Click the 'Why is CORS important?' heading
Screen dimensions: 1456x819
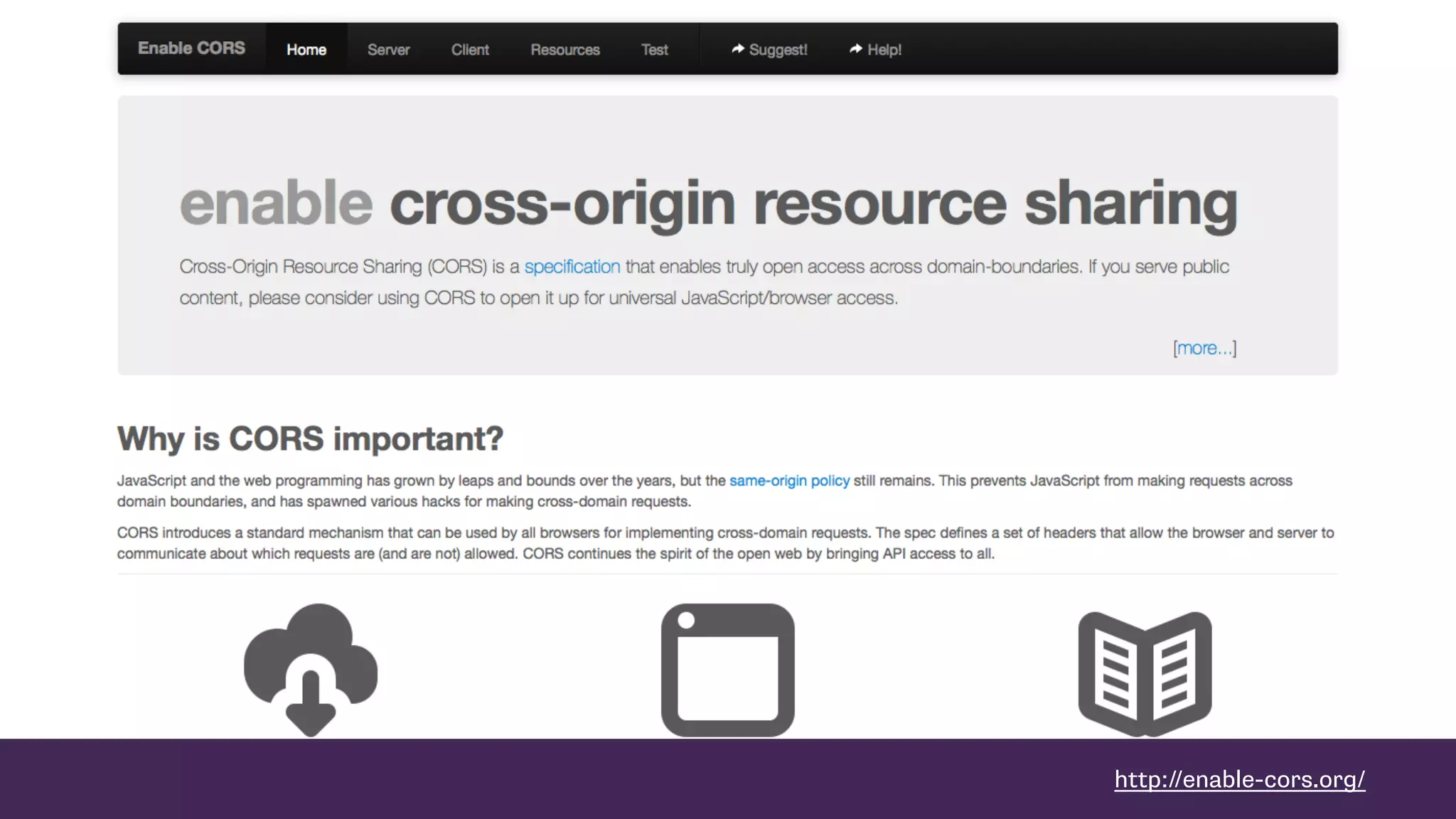pos(310,438)
